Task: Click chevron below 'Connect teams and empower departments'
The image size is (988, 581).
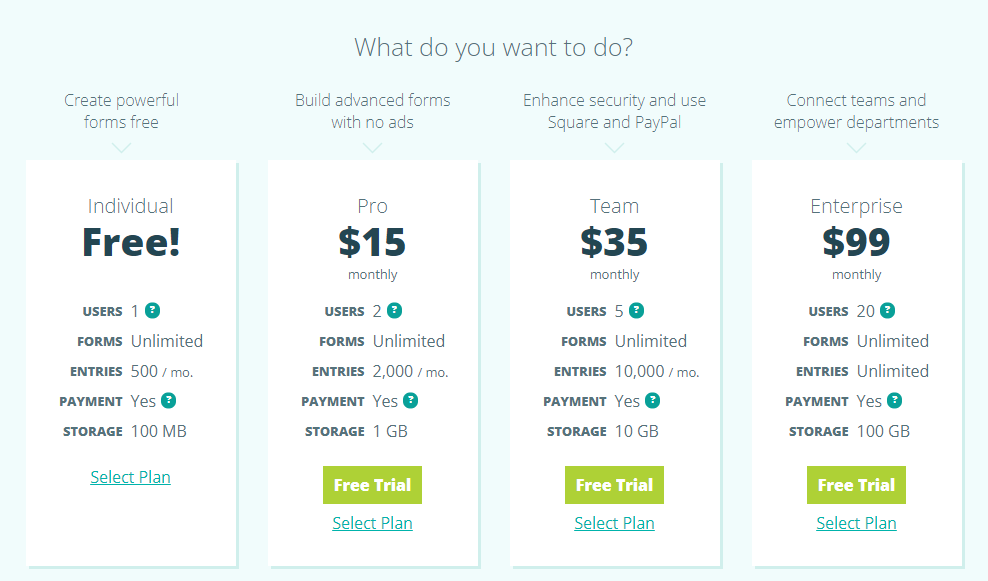Action: (856, 147)
